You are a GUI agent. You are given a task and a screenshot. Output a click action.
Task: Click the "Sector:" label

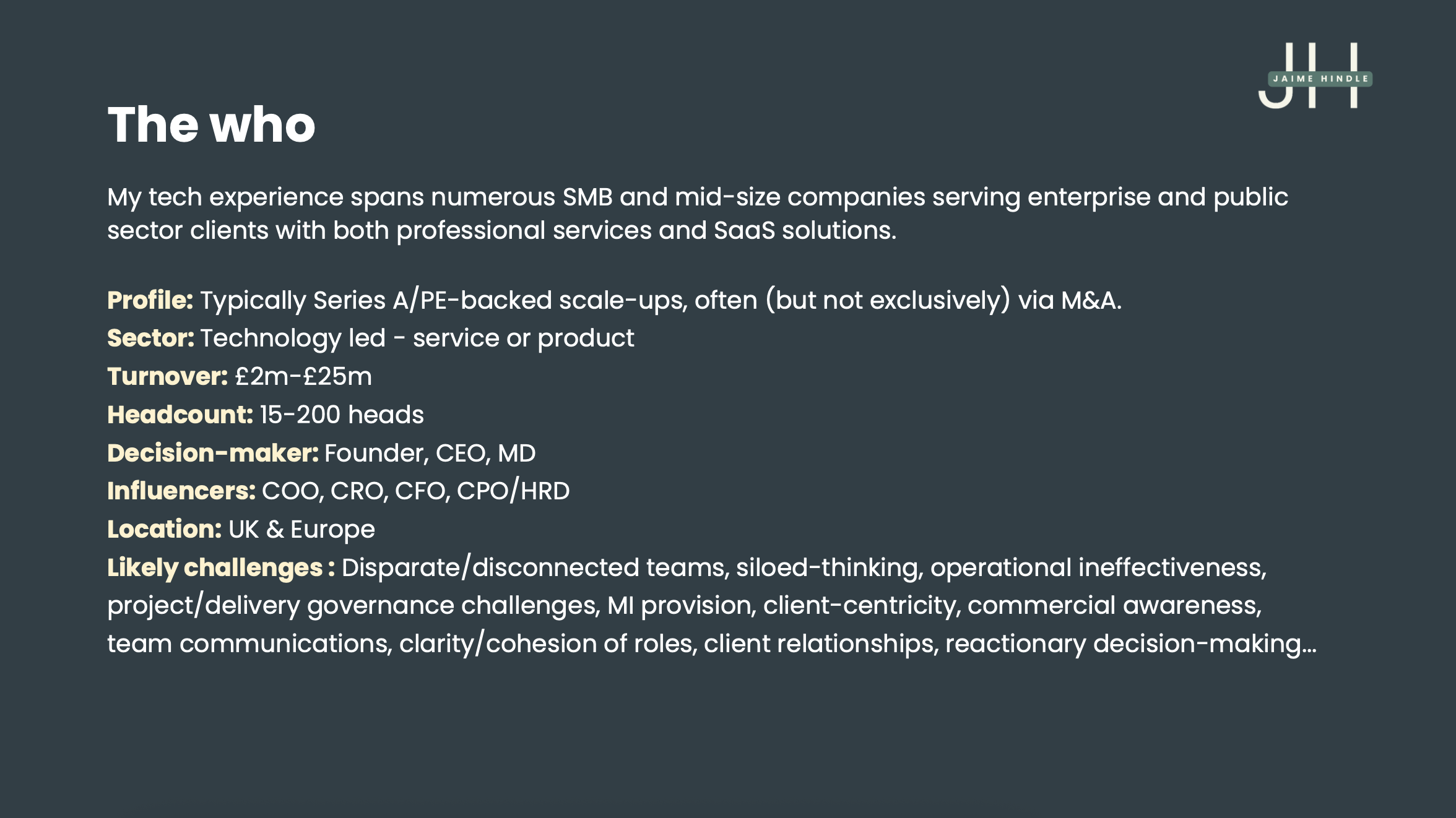(150, 338)
